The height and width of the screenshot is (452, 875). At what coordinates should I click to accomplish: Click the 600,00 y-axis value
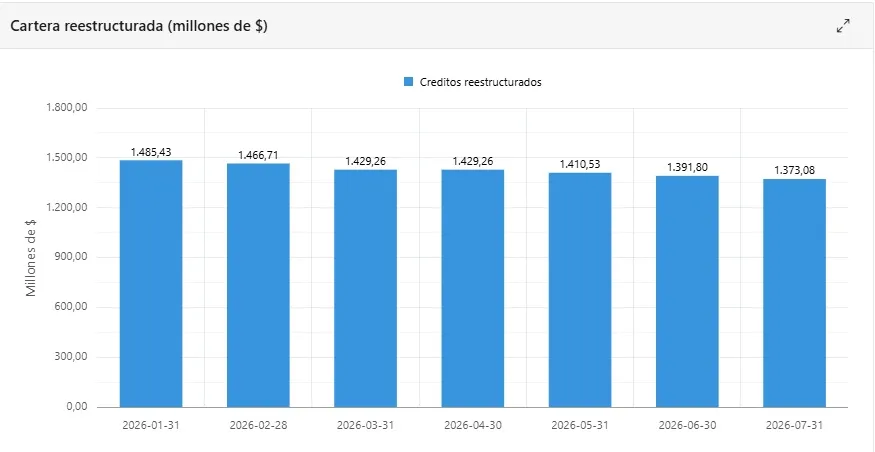(71, 307)
